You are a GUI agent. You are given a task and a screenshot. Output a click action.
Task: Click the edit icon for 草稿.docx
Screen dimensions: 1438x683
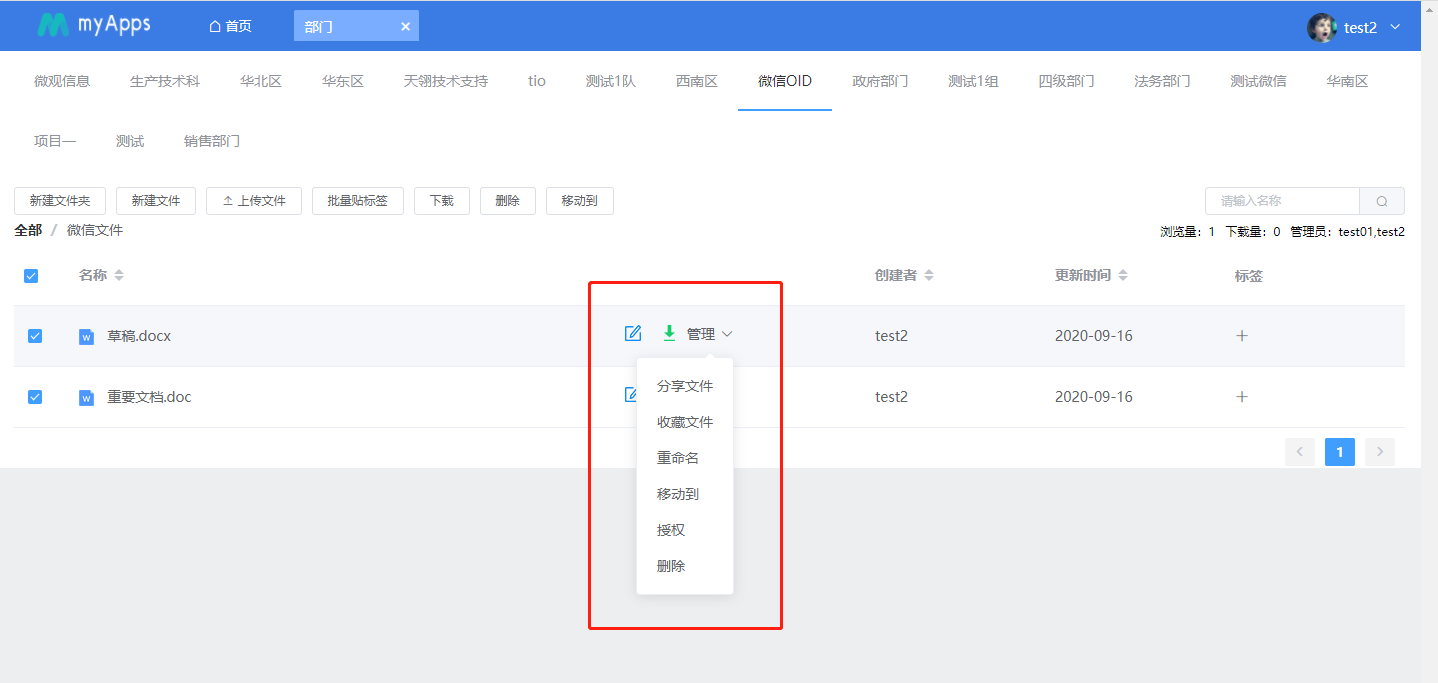pos(632,334)
